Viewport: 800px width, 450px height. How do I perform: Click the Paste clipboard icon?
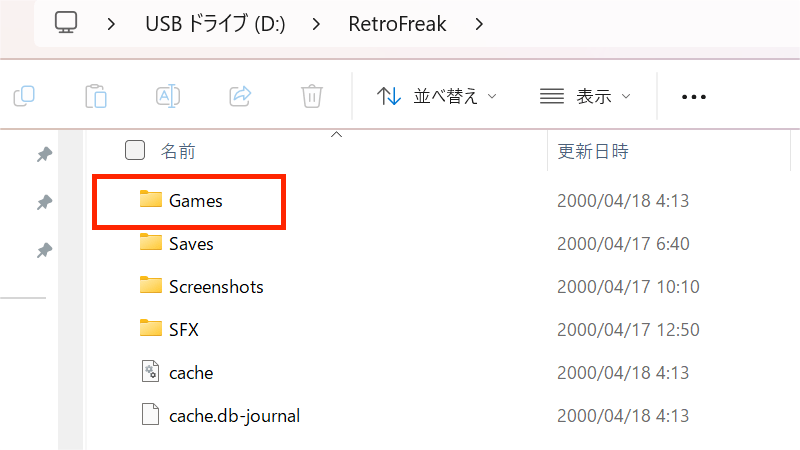pos(96,96)
